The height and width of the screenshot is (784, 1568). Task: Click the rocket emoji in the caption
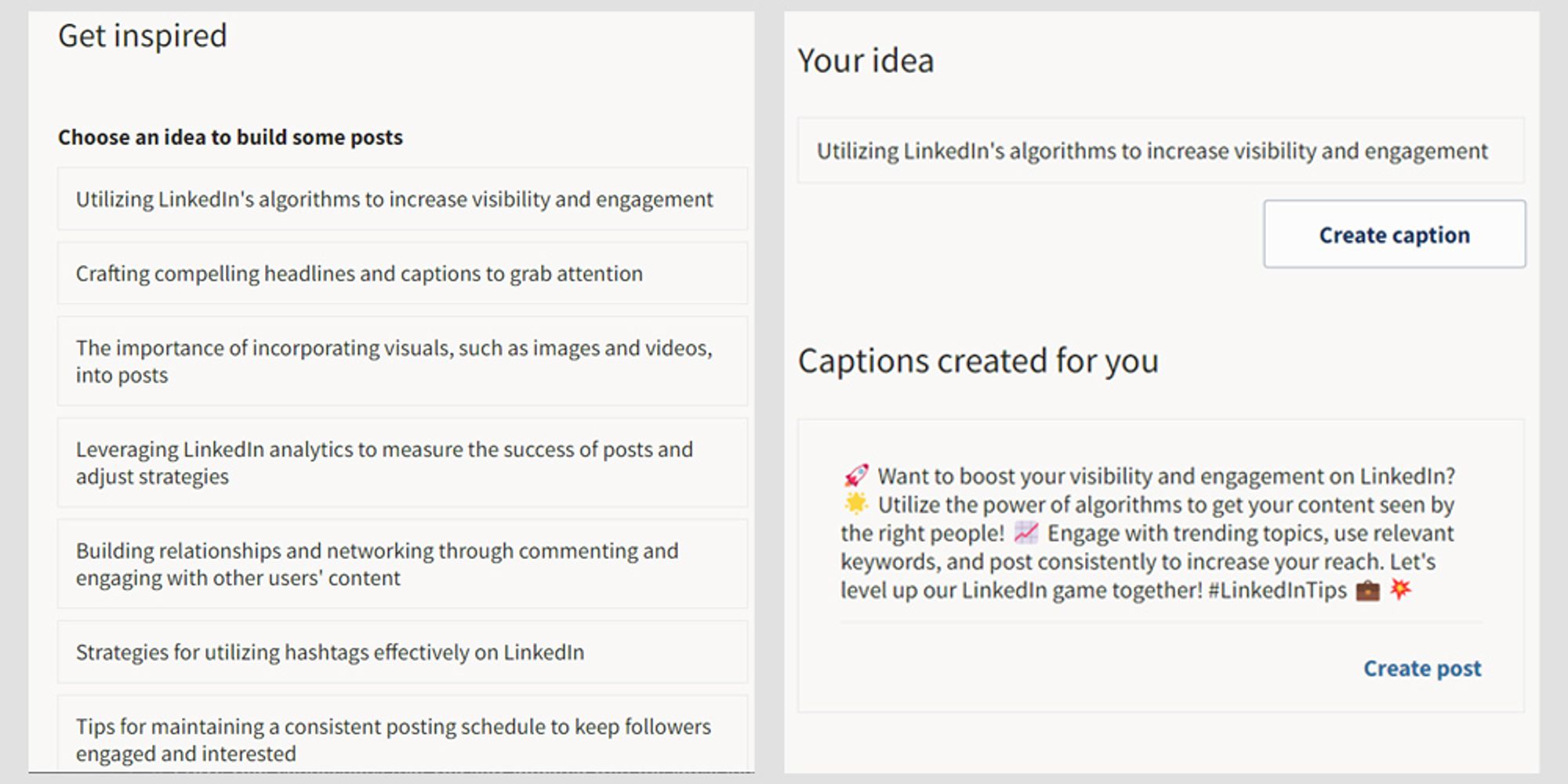coord(856,475)
